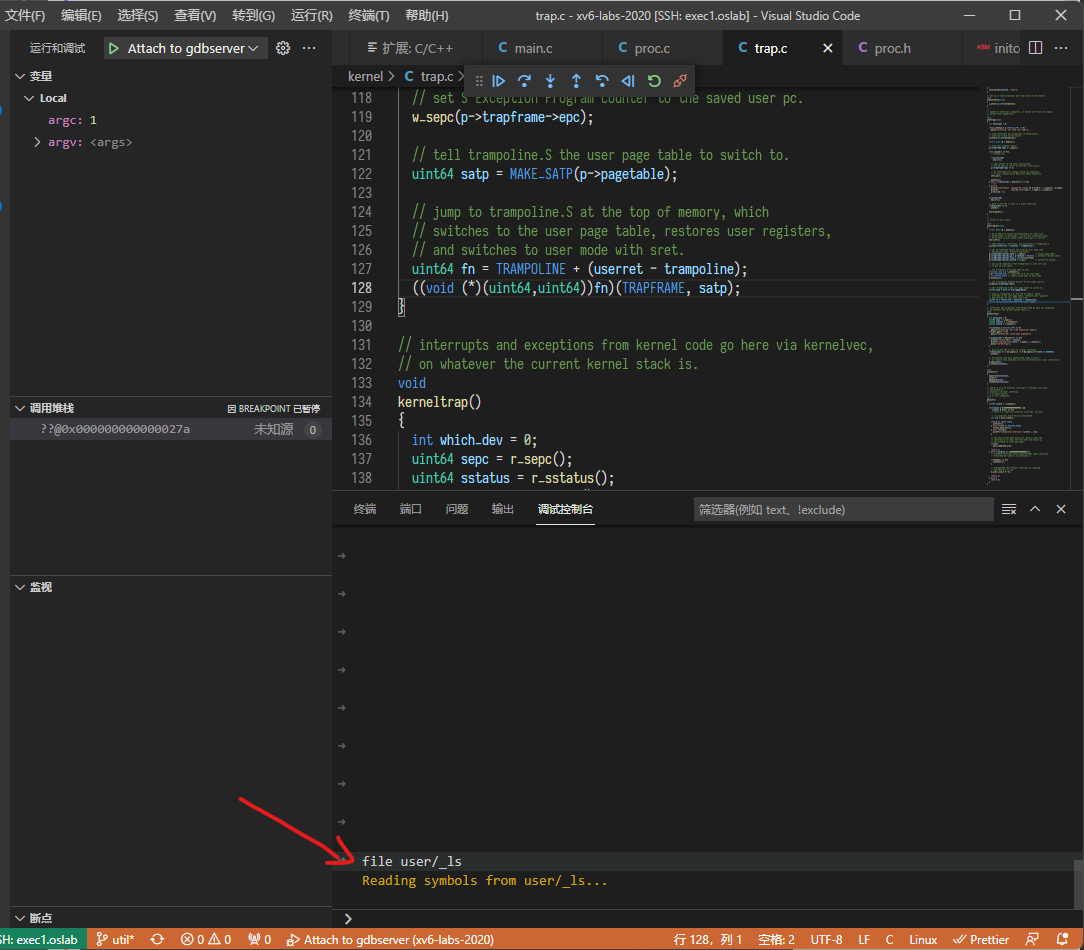Click forwarded ports indicator in status bar
This screenshot has width=1084, height=950.
coord(260,940)
